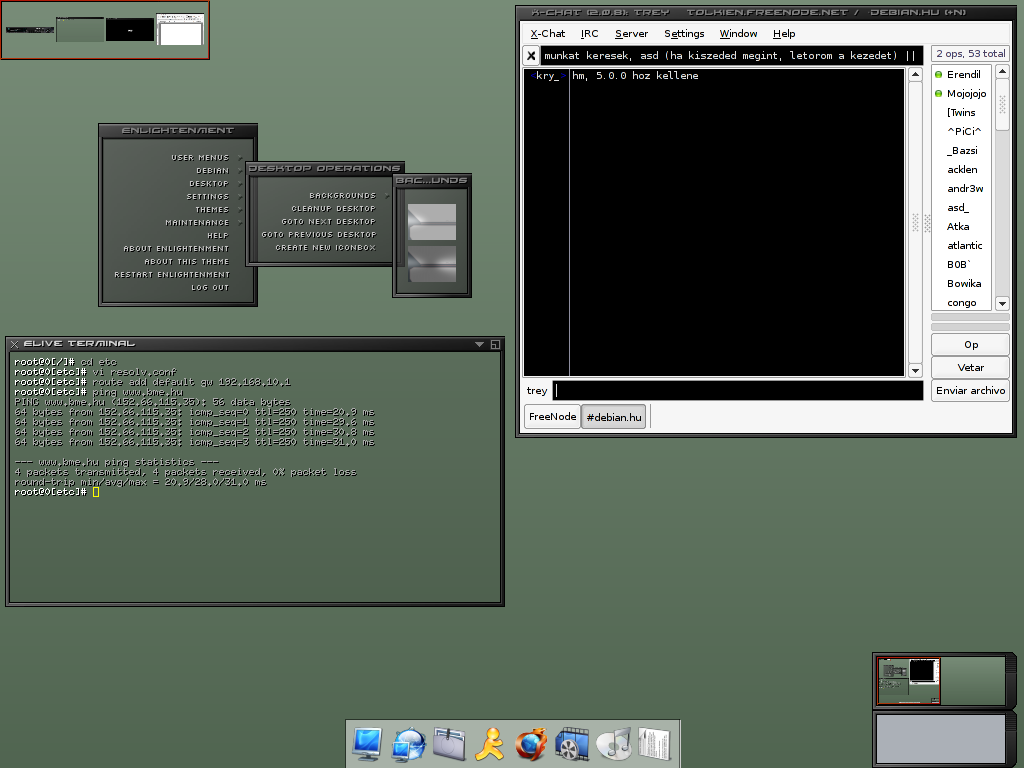Click user list scroll up arrow
Viewport: 1024px width, 768px height.
pyautogui.click(x=1002, y=71)
